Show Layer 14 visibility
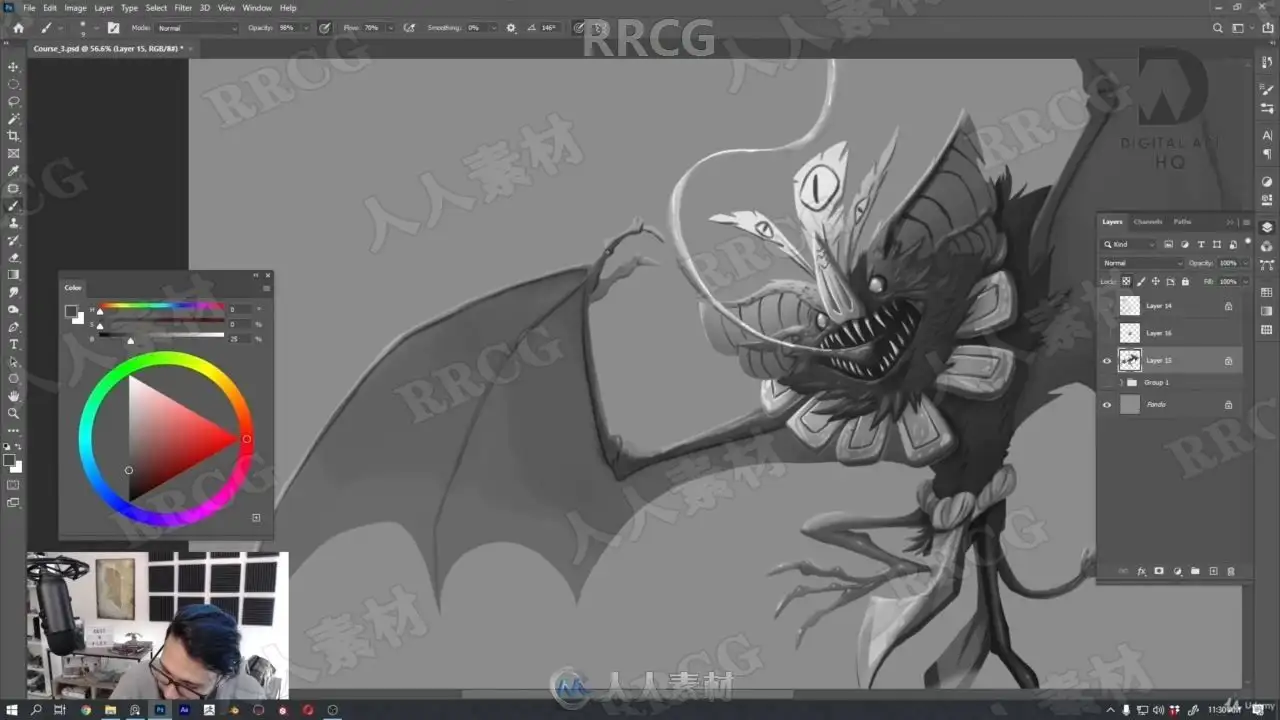 1107,306
